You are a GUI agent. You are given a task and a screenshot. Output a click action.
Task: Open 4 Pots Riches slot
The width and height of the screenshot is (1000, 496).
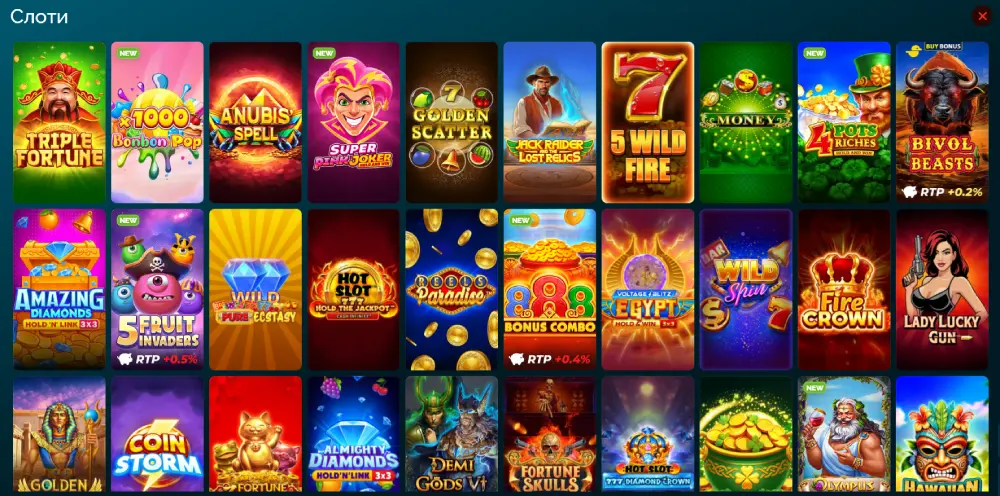[x=844, y=122]
